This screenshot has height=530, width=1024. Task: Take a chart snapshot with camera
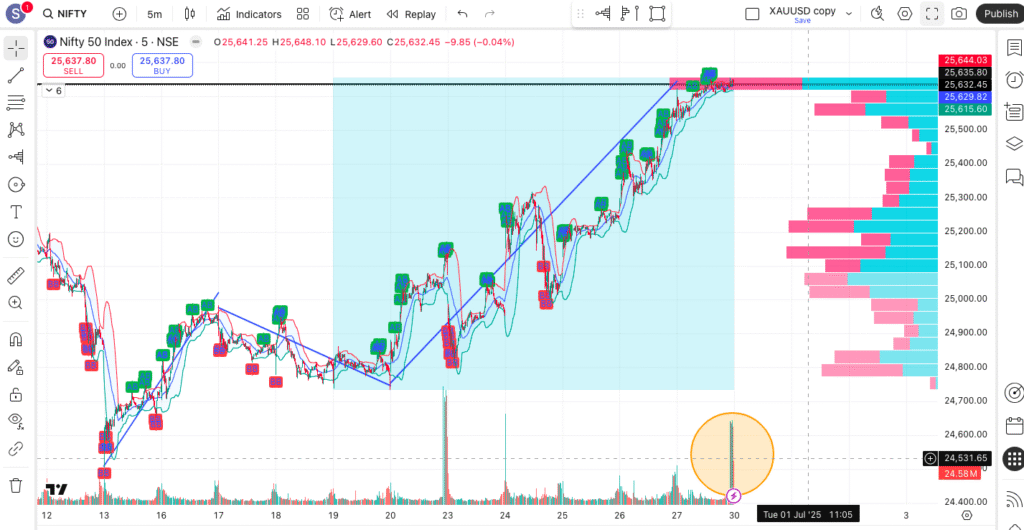tap(959, 14)
